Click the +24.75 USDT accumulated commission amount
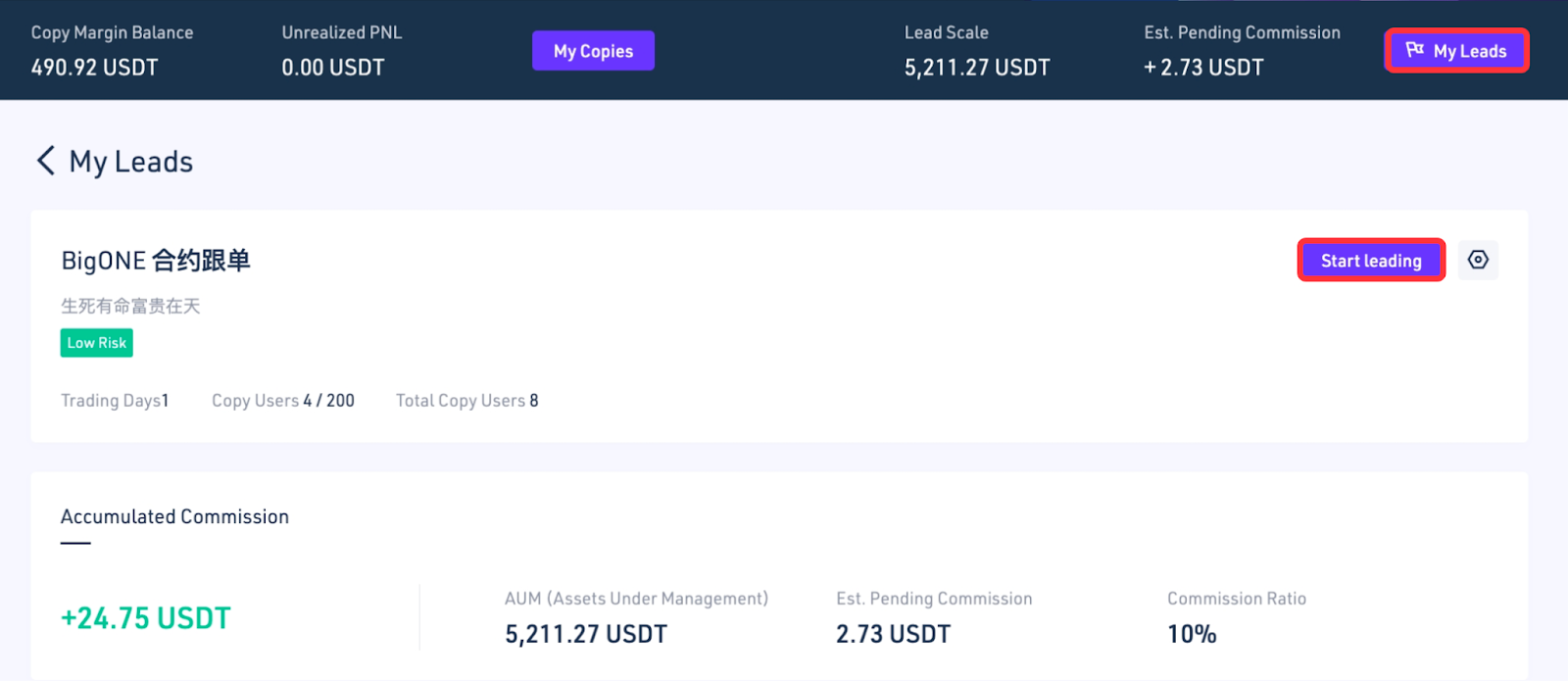The image size is (1568, 681). tap(146, 618)
